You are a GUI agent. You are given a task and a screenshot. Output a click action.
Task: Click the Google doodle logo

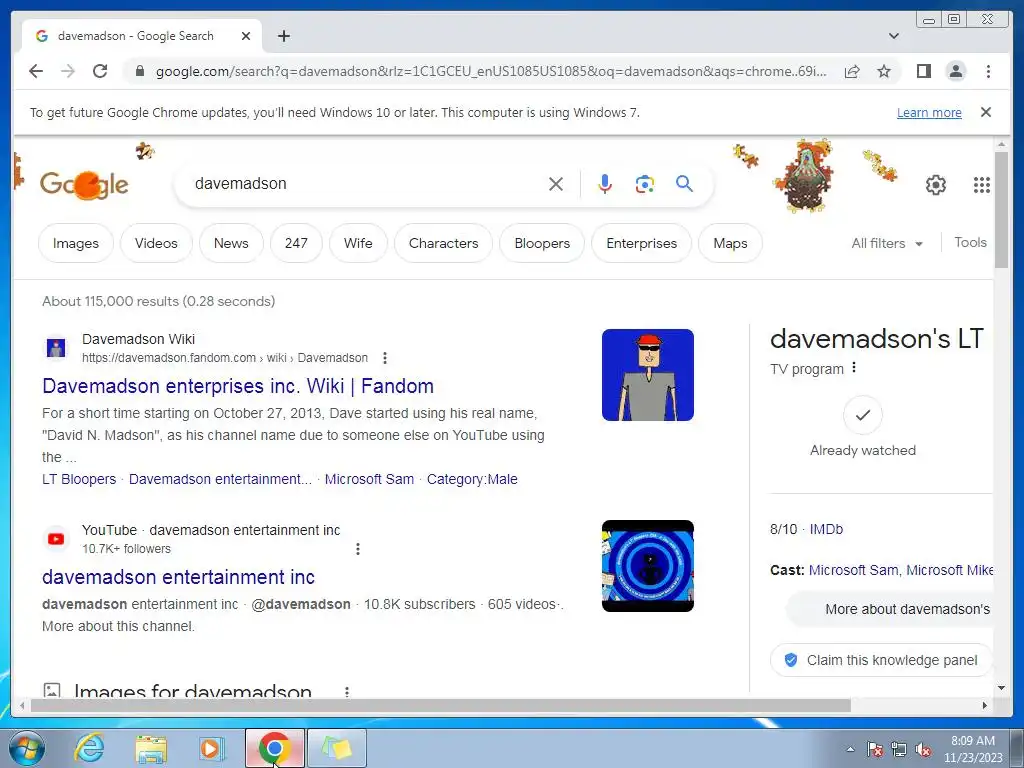coord(84,185)
